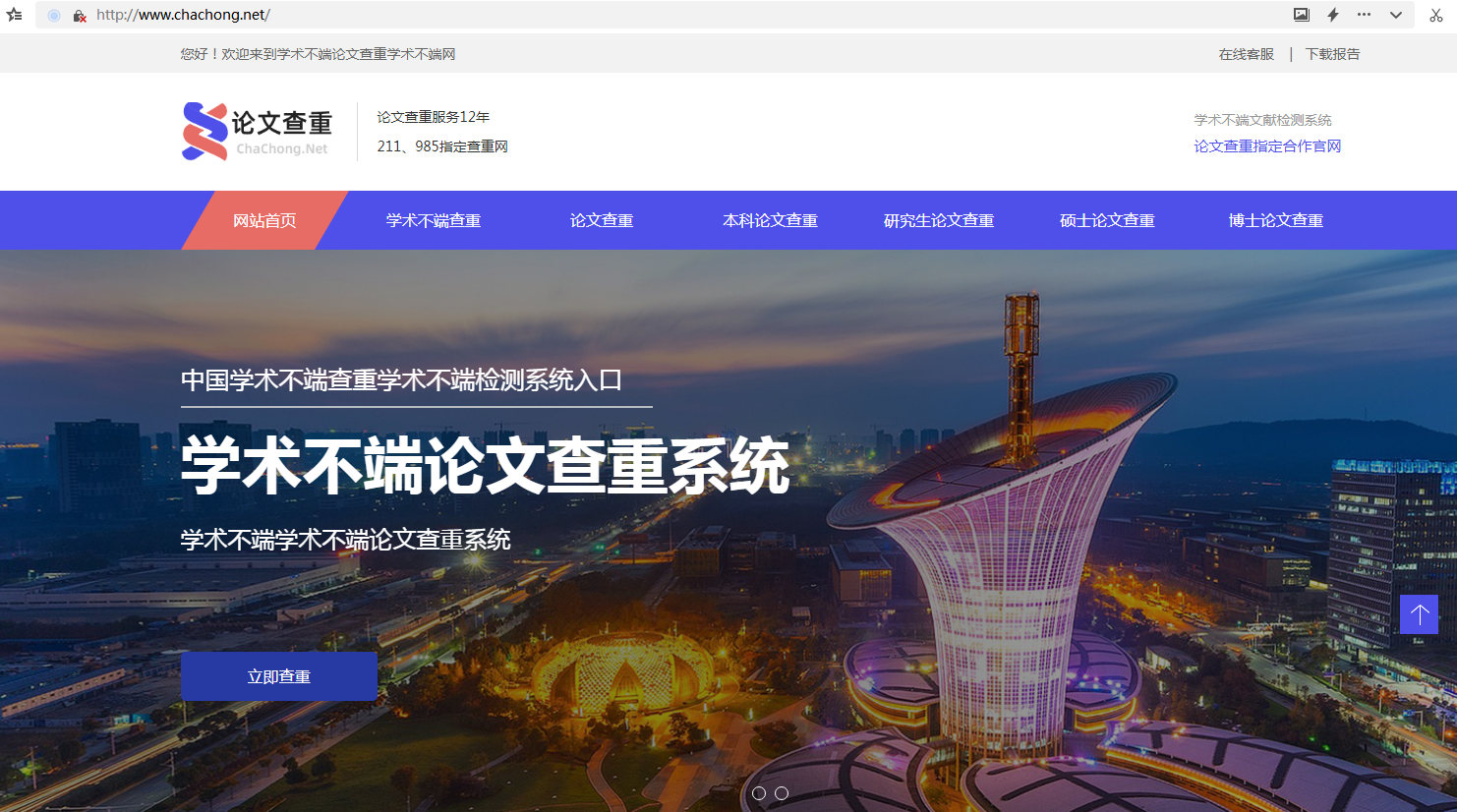This screenshot has width=1457, height=812.
Task: Open the three-dots more options icon
Action: tap(1364, 15)
